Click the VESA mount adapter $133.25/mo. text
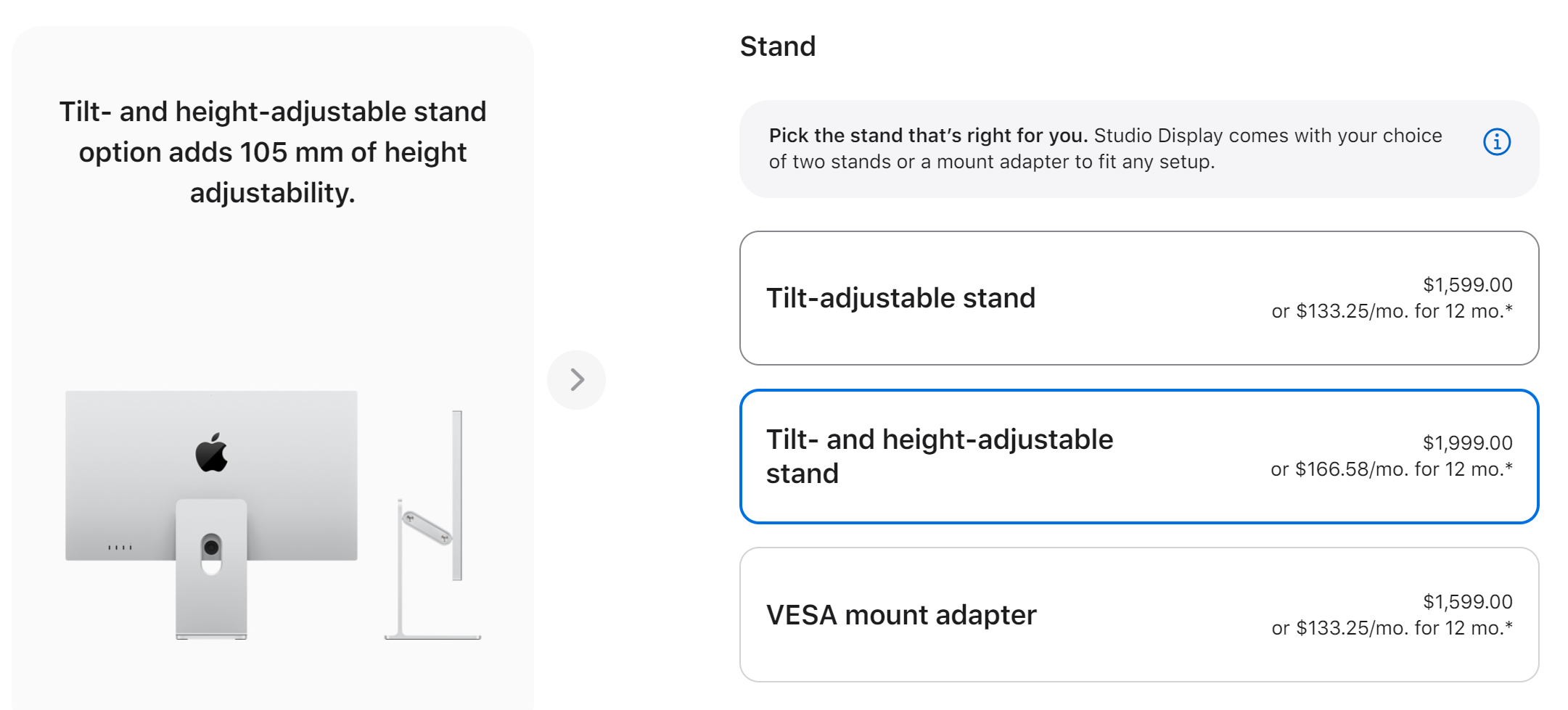 [1391, 628]
